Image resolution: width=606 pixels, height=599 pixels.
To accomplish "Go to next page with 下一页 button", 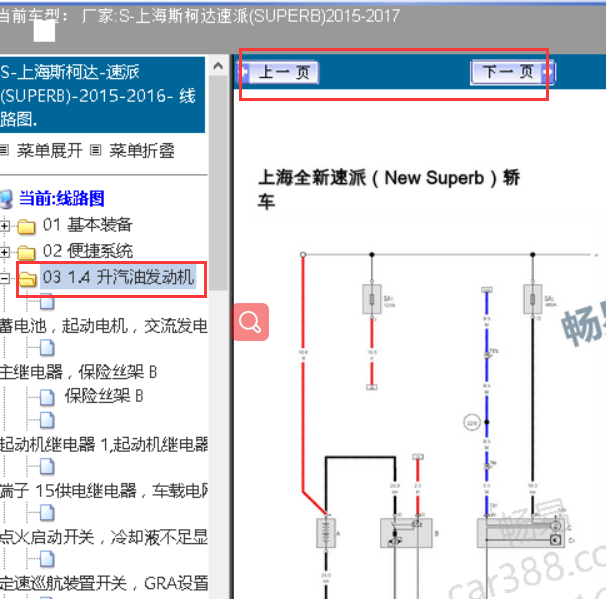I will [512, 72].
